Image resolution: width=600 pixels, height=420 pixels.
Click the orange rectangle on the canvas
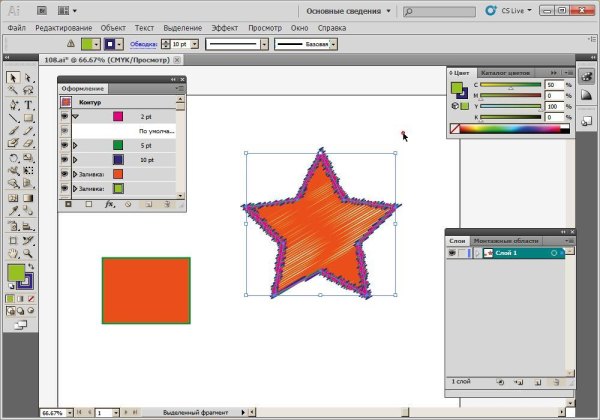pos(146,291)
